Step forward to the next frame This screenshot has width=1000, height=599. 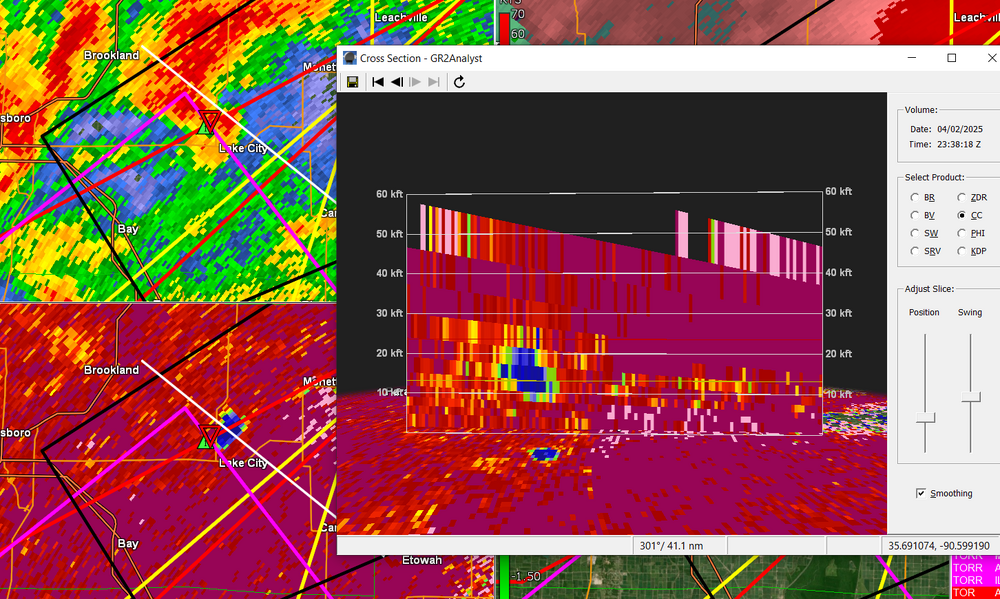point(415,82)
